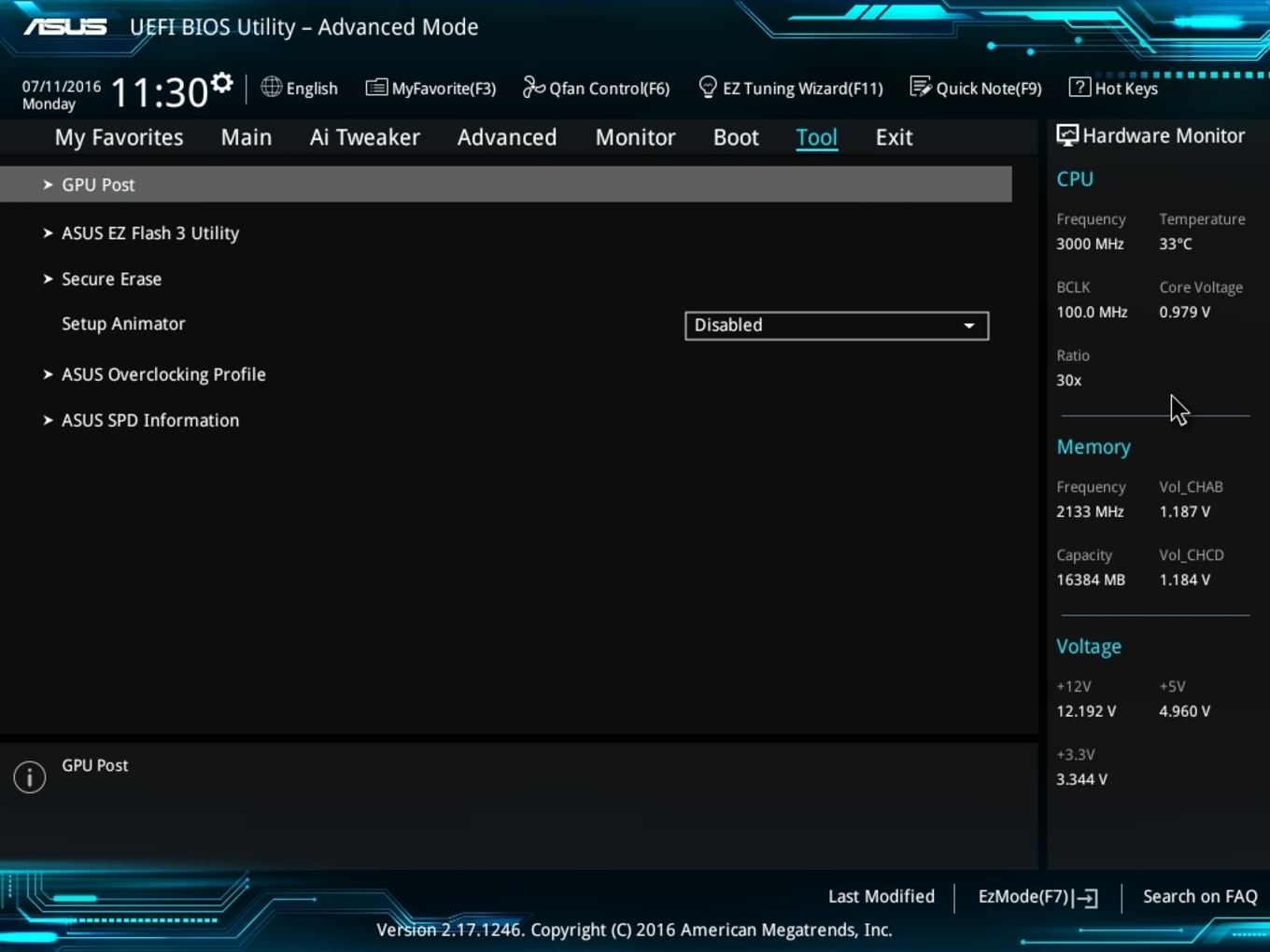The width and height of the screenshot is (1270, 952).
Task: Show the Hot Keys list
Action: (1114, 88)
